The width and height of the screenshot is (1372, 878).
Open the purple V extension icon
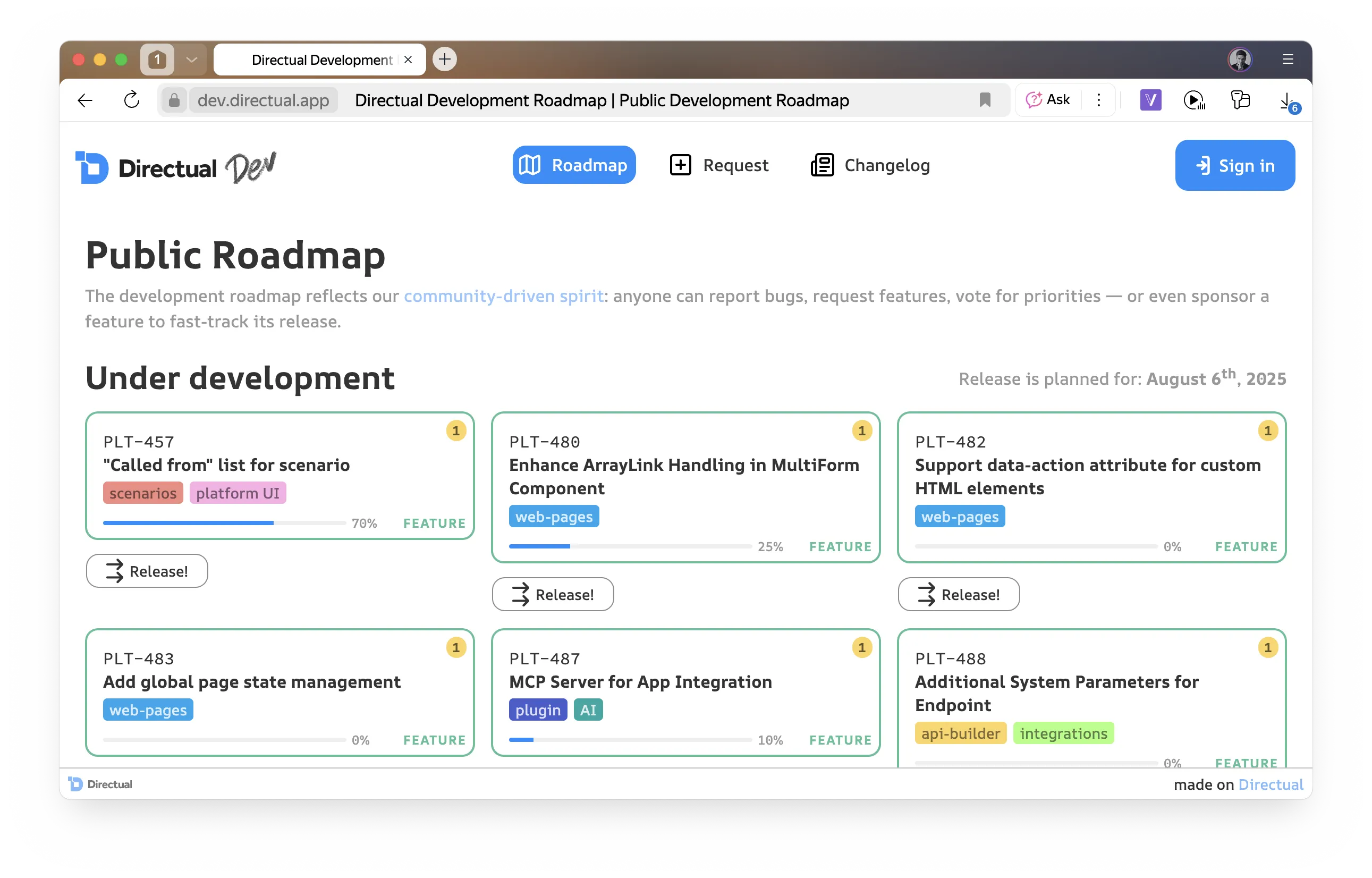point(1150,100)
